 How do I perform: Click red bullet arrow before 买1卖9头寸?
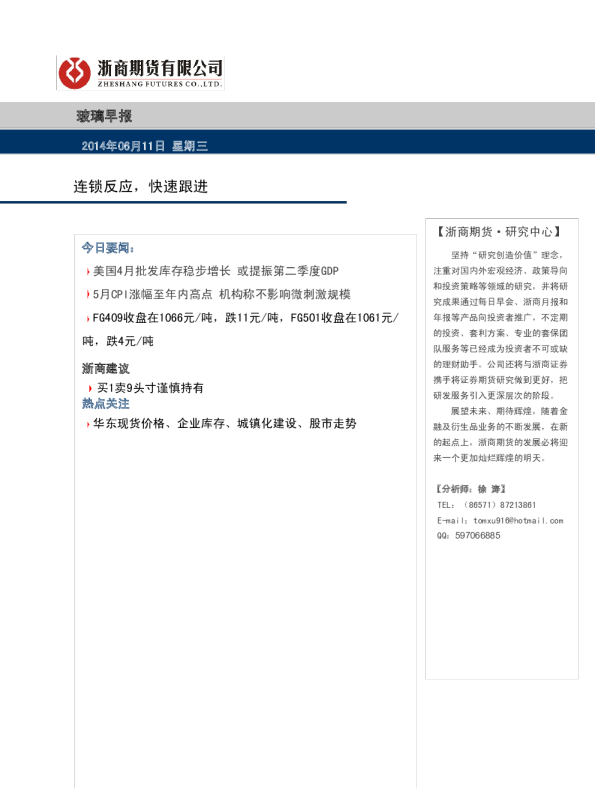tap(90, 388)
